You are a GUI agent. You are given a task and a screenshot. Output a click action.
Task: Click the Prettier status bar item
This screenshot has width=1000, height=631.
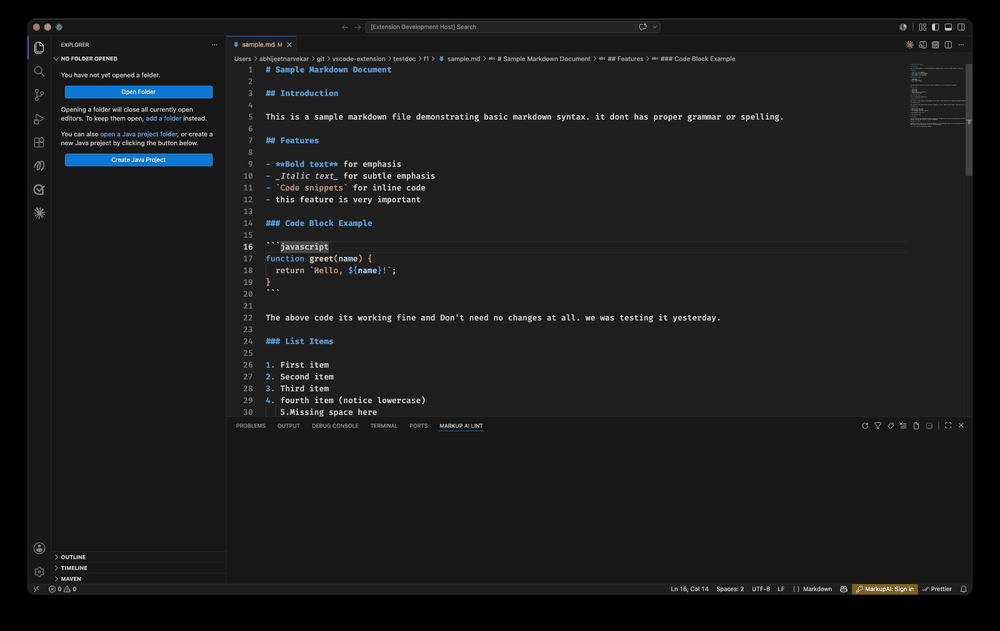[x=937, y=589]
